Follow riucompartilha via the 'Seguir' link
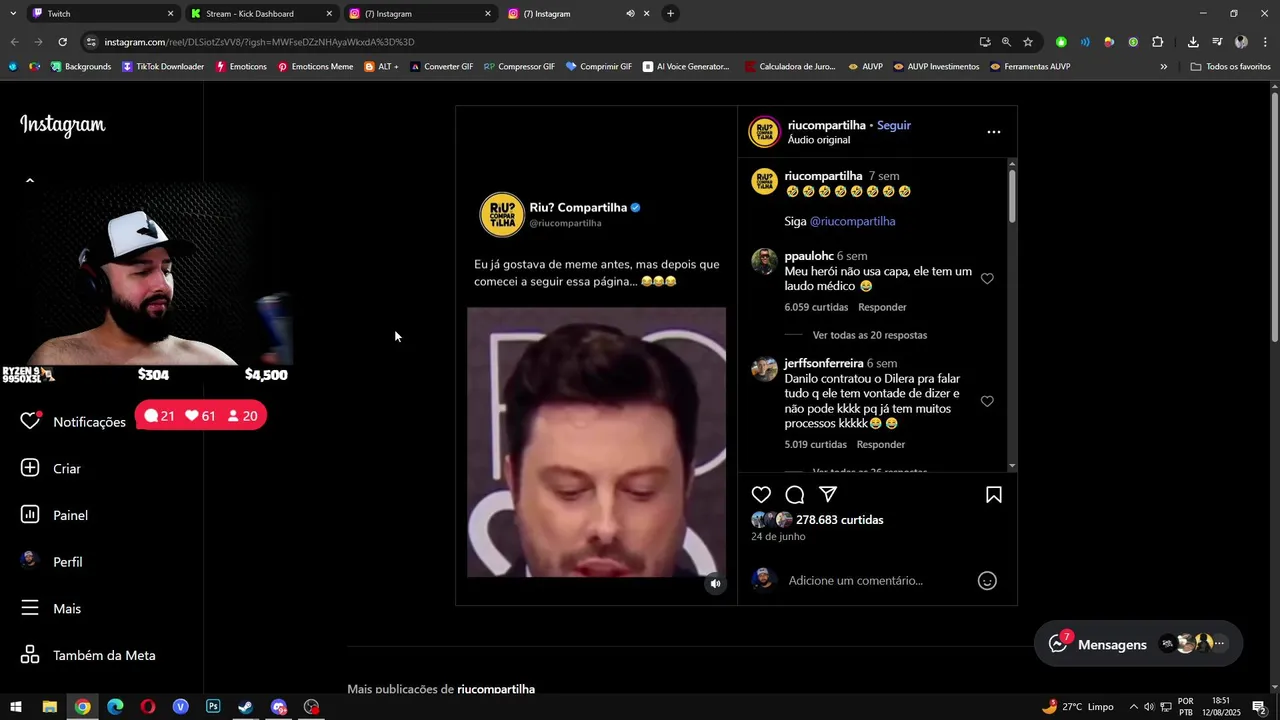This screenshot has height=720, width=1280. click(x=894, y=126)
